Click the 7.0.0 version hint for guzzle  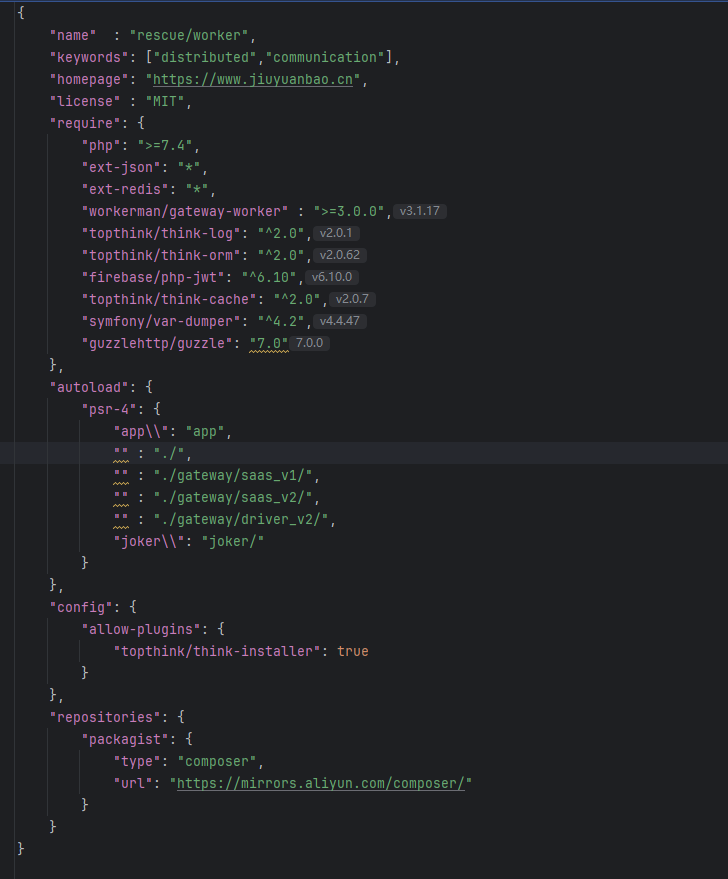click(309, 343)
